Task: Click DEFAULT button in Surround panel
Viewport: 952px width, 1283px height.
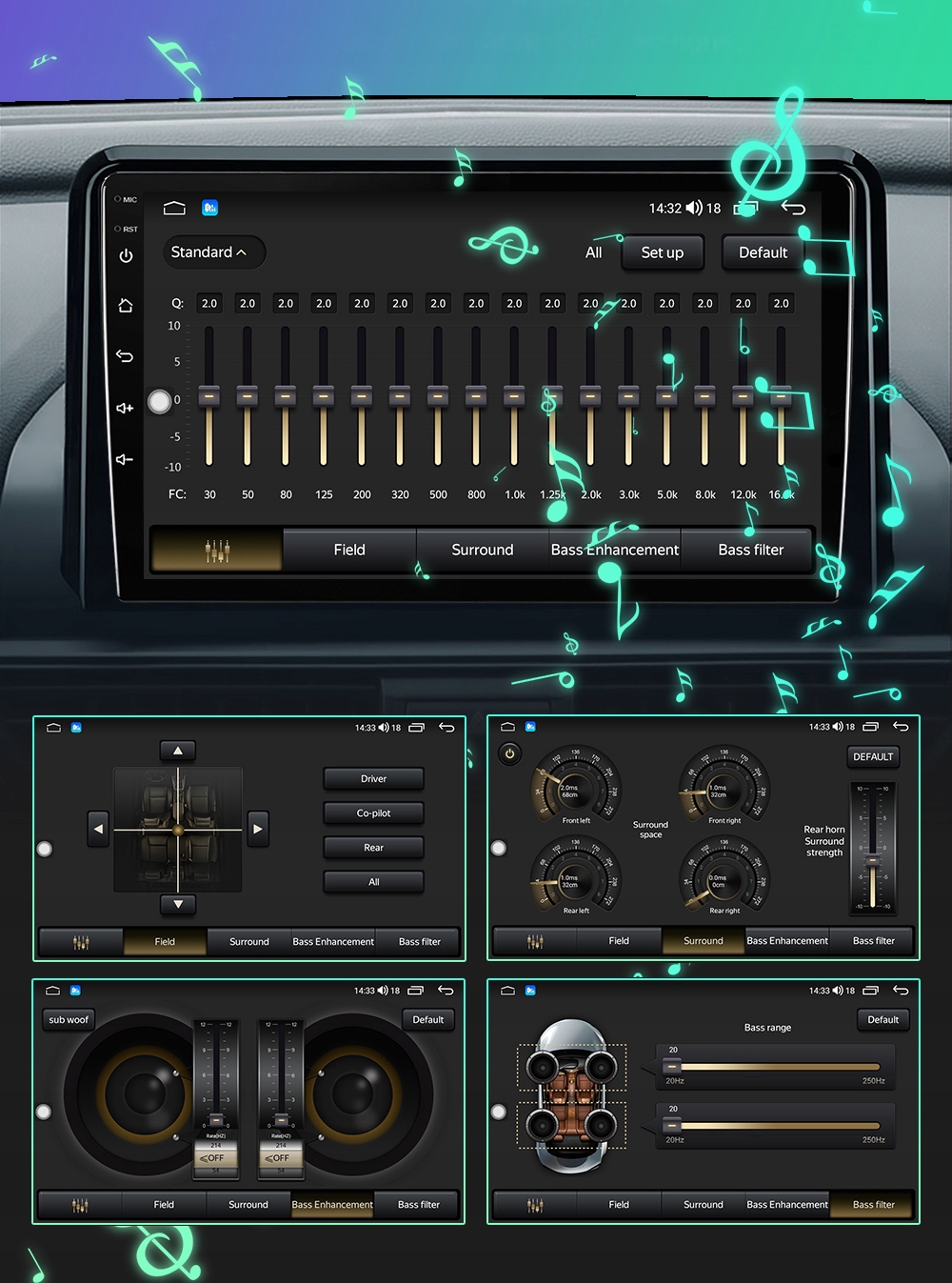Action: (873, 757)
